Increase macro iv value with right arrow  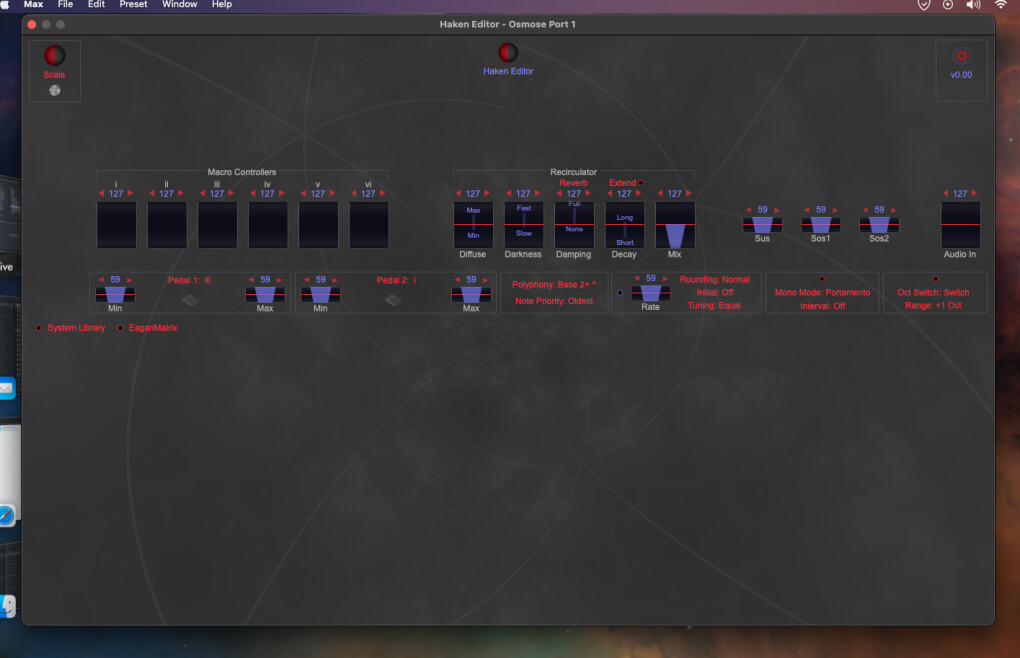(282, 193)
